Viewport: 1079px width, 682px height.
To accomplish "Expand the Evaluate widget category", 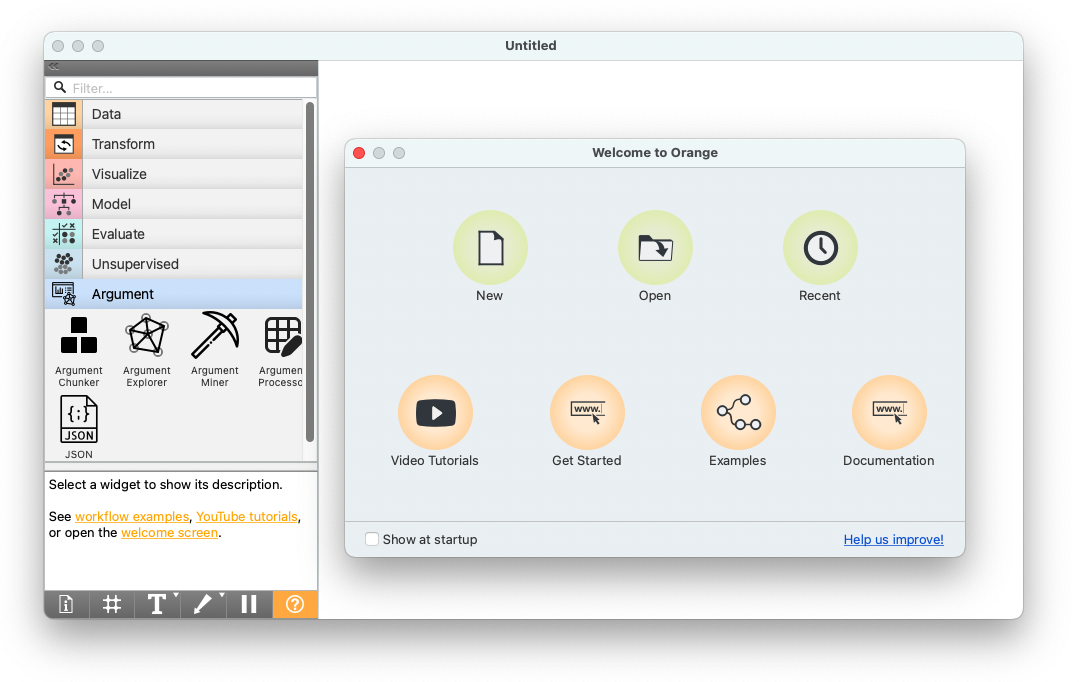I will [174, 234].
